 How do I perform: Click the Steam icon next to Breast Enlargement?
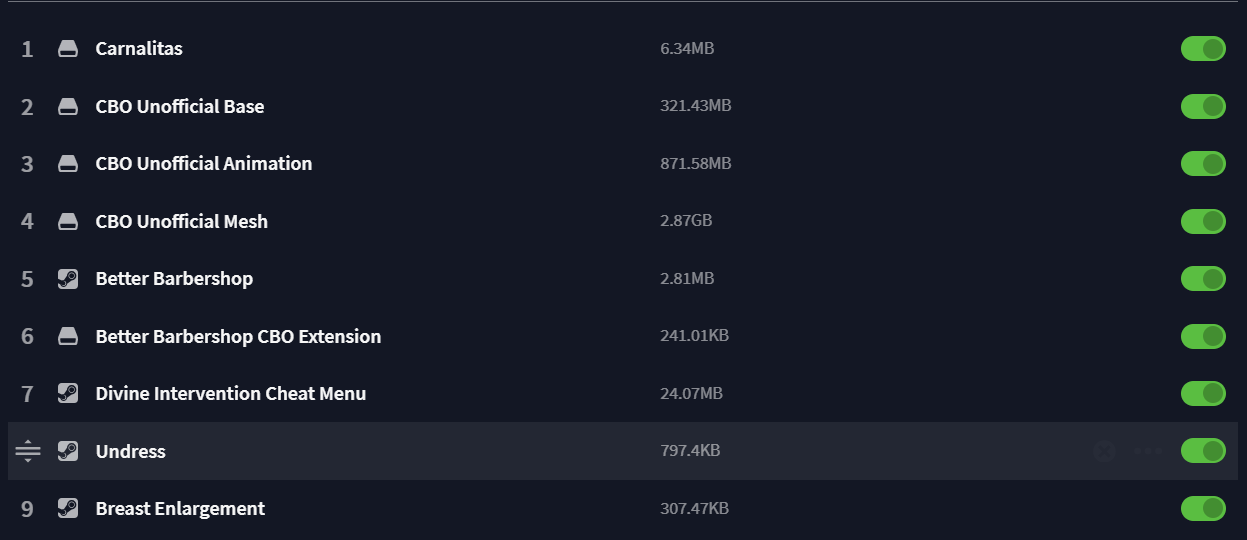tap(68, 509)
